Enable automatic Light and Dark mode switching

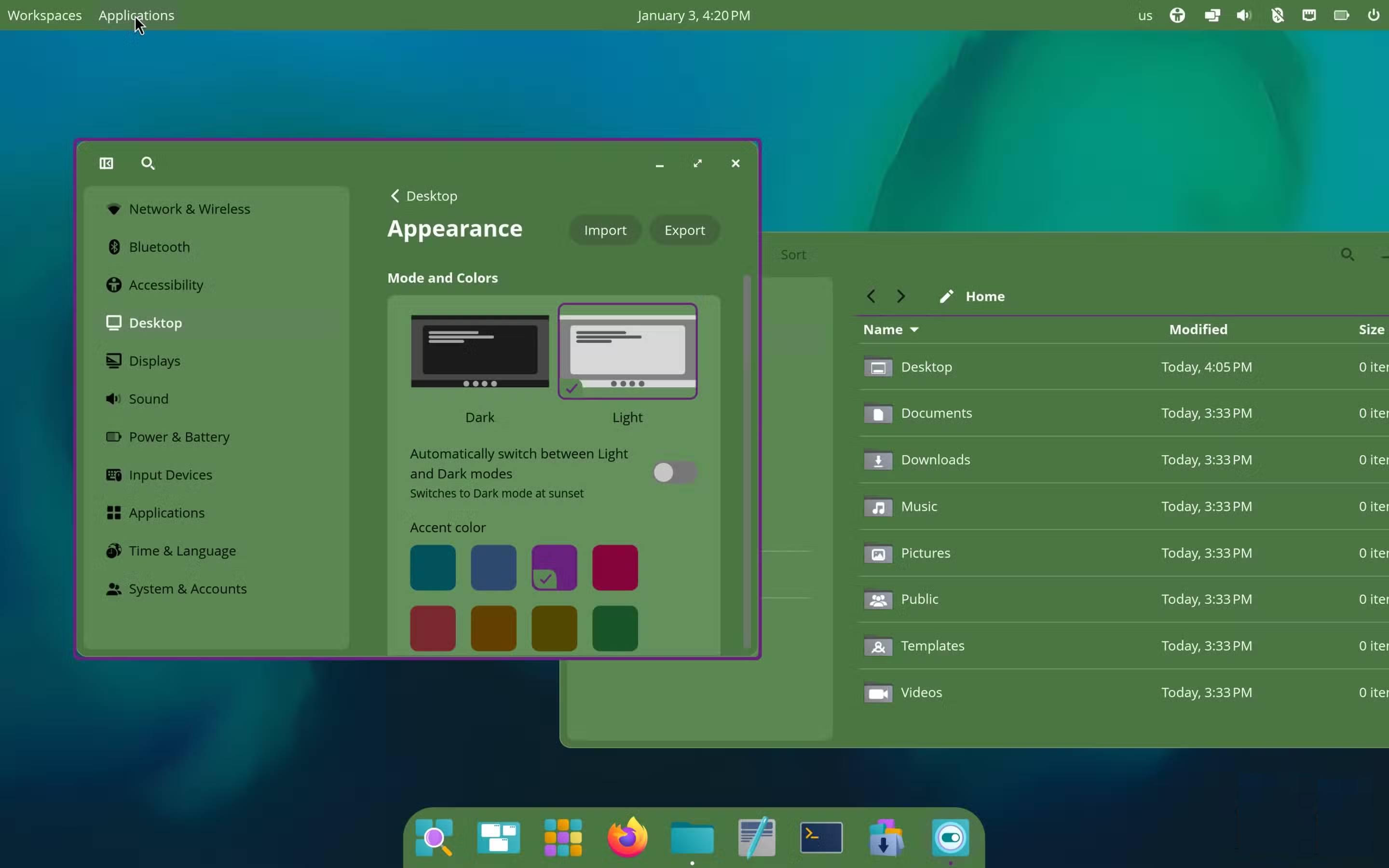(x=674, y=473)
